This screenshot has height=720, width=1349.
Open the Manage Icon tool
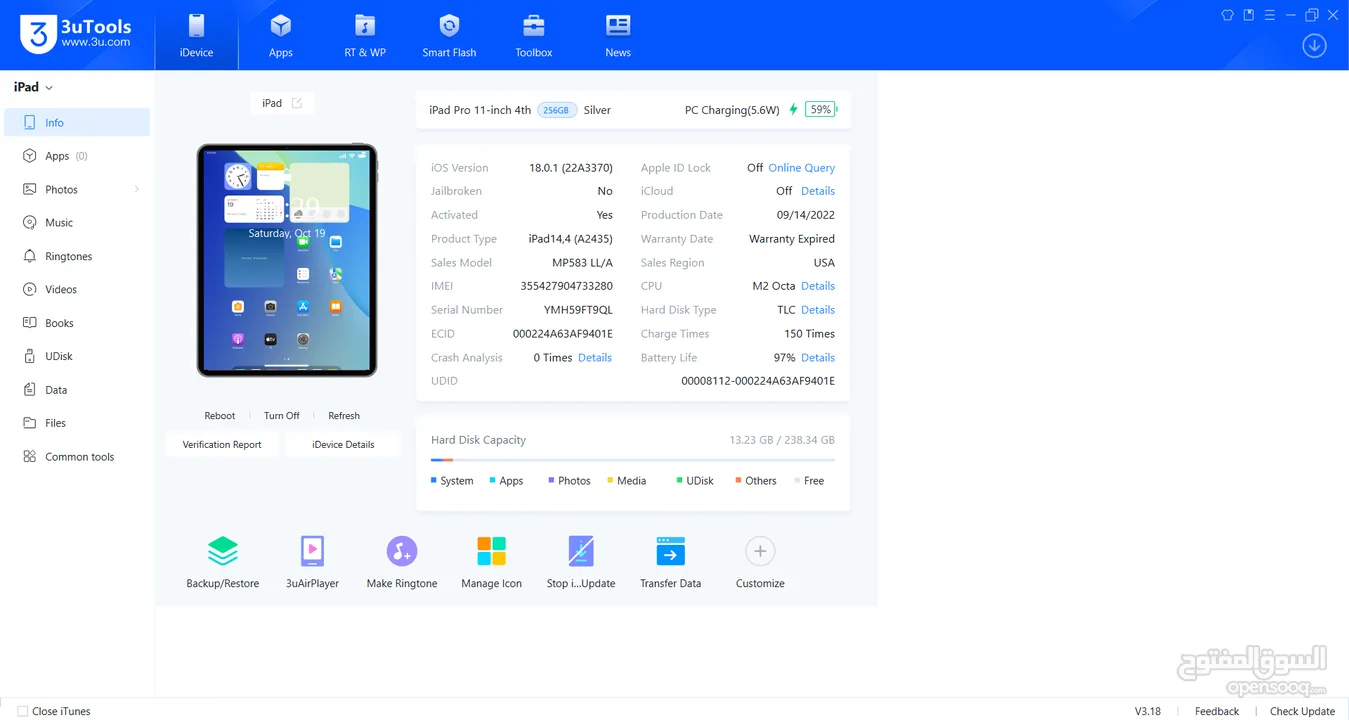(x=491, y=562)
